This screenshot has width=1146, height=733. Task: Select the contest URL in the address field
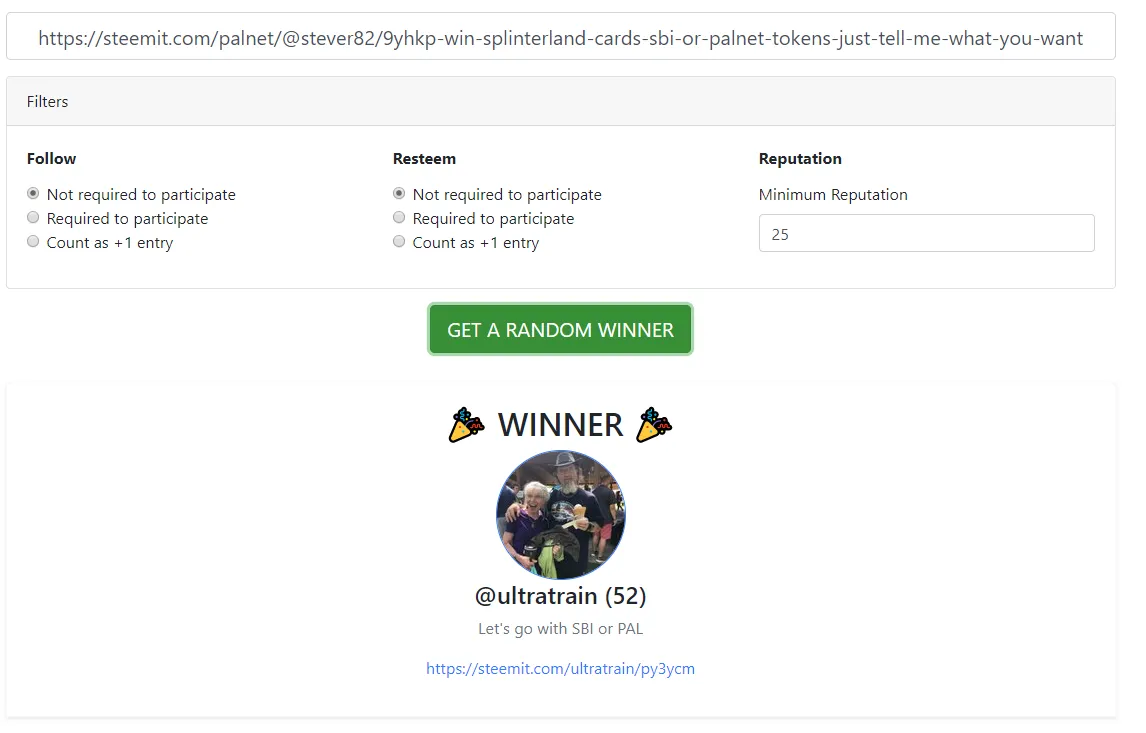pyautogui.click(x=560, y=38)
